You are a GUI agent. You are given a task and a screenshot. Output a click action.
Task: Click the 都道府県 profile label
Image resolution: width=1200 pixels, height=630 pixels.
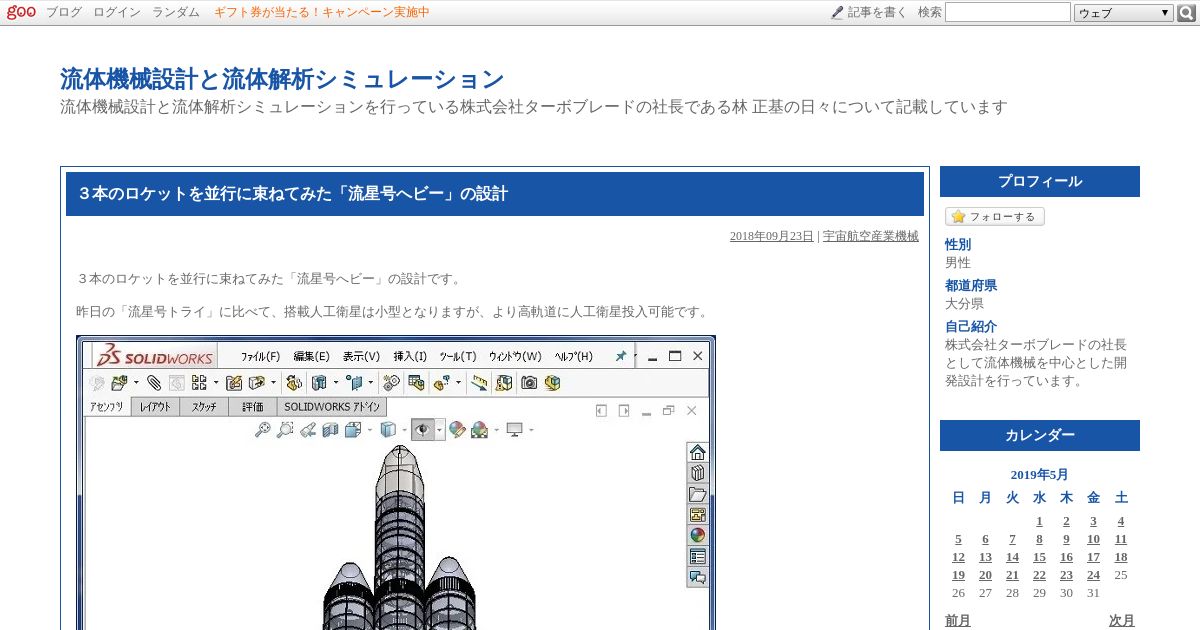coord(971,285)
